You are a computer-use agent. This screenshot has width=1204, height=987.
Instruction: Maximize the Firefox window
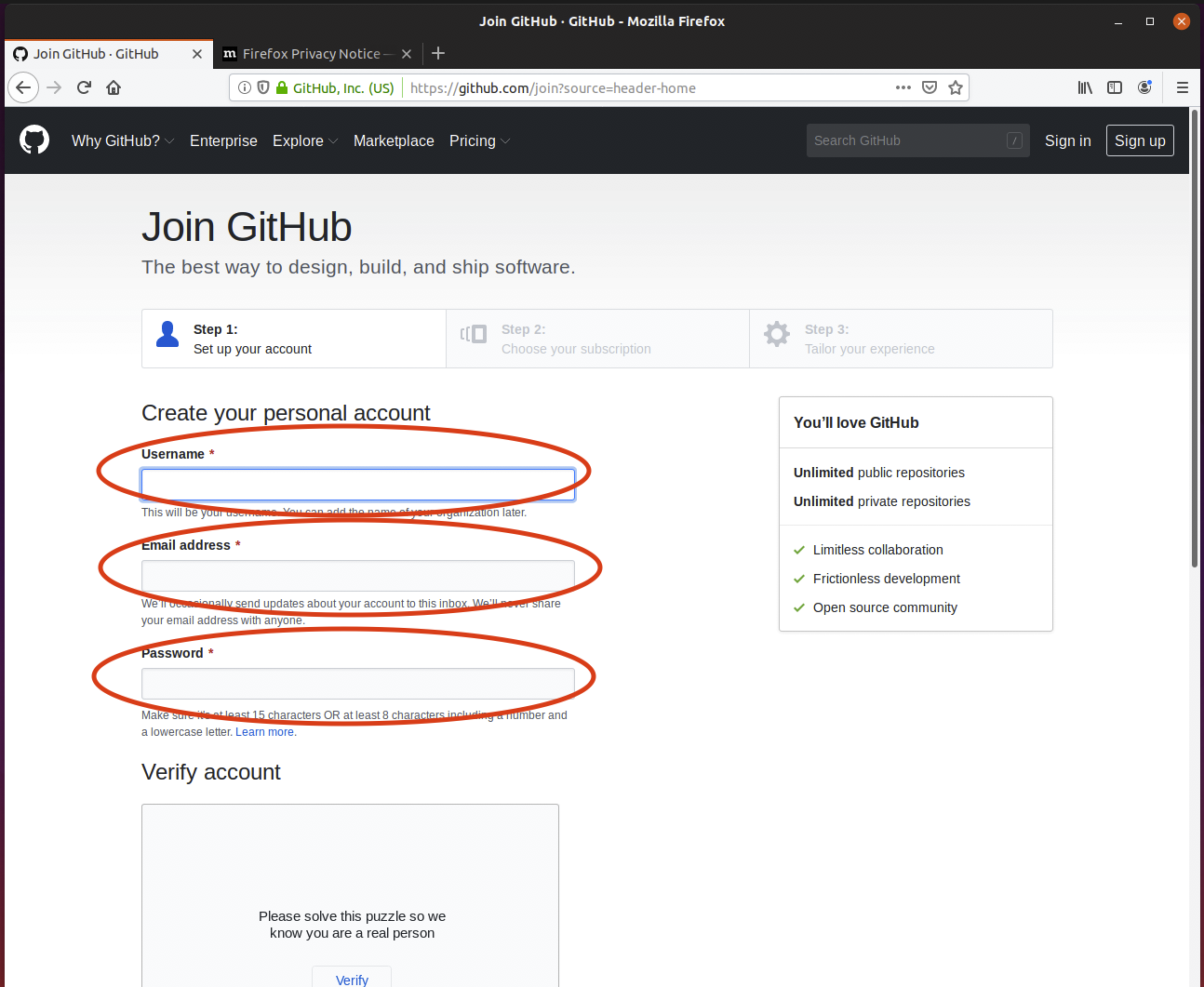click(x=1150, y=21)
